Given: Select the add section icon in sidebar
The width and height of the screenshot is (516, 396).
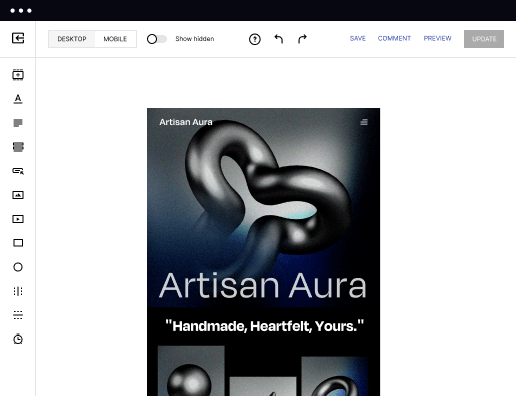Looking at the screenshot, I should [x=18, y=75].
